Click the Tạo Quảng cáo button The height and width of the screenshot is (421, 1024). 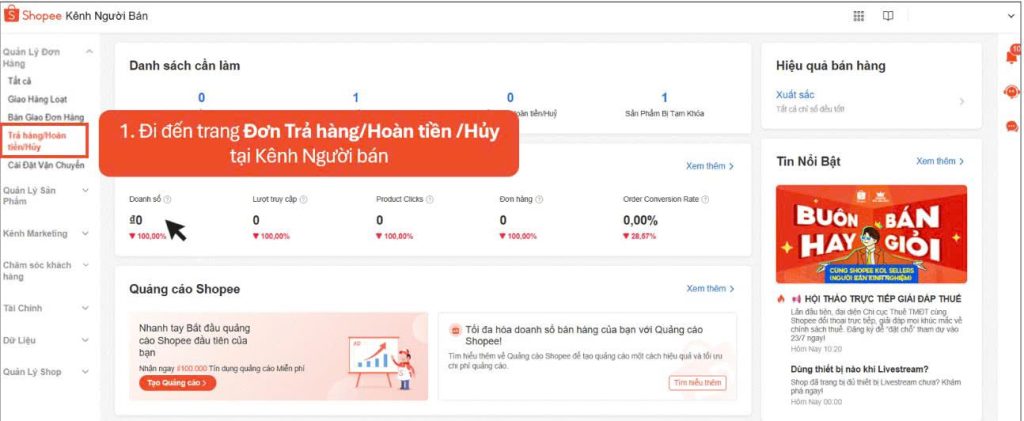pyautogui.click(x=177, y=383)
